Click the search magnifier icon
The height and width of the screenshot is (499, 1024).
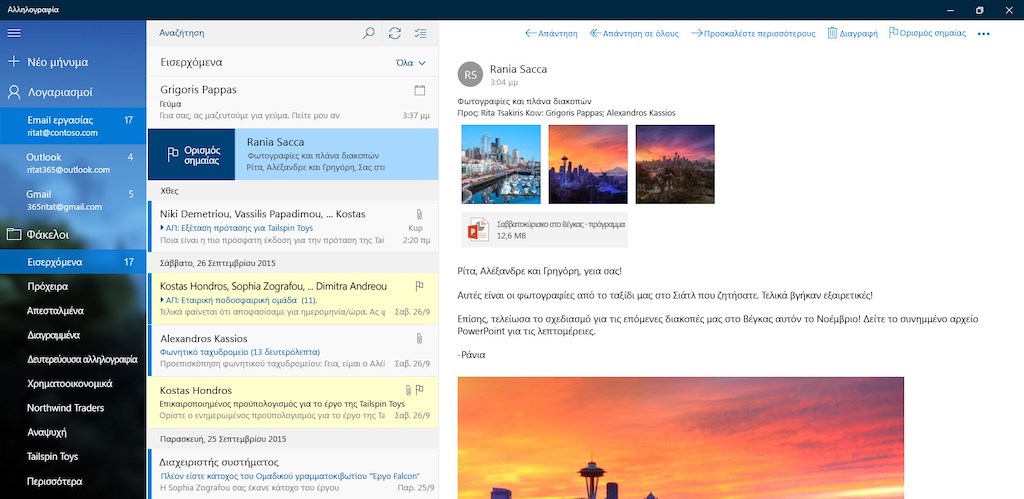click(369, 33)
